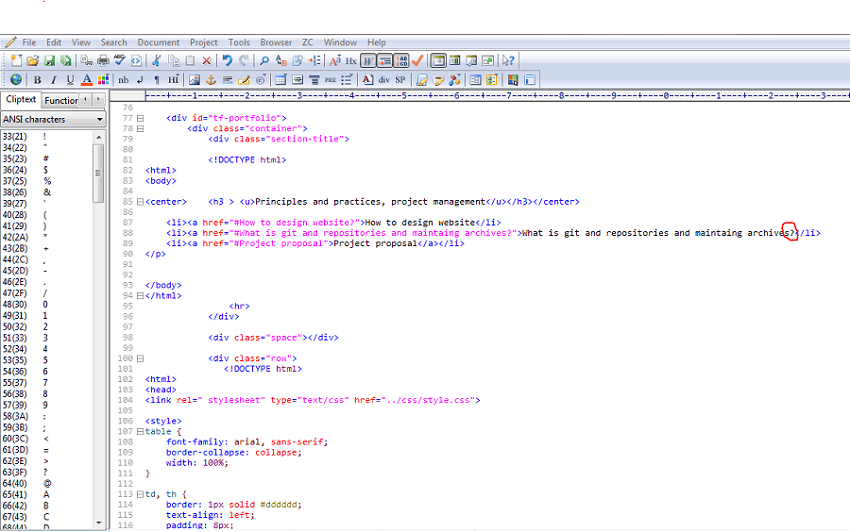The width and height of the screenshot is (850, 532).
Task: Switch to the Functions tab
Action: click(61, 100)
